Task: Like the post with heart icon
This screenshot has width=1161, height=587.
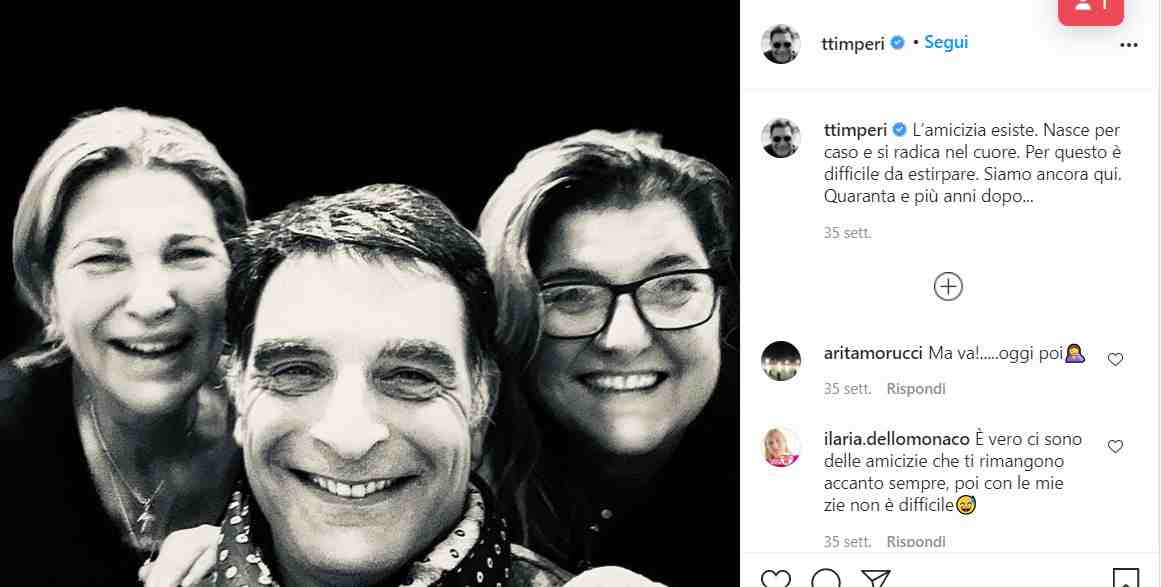Action: coord(775,579)
